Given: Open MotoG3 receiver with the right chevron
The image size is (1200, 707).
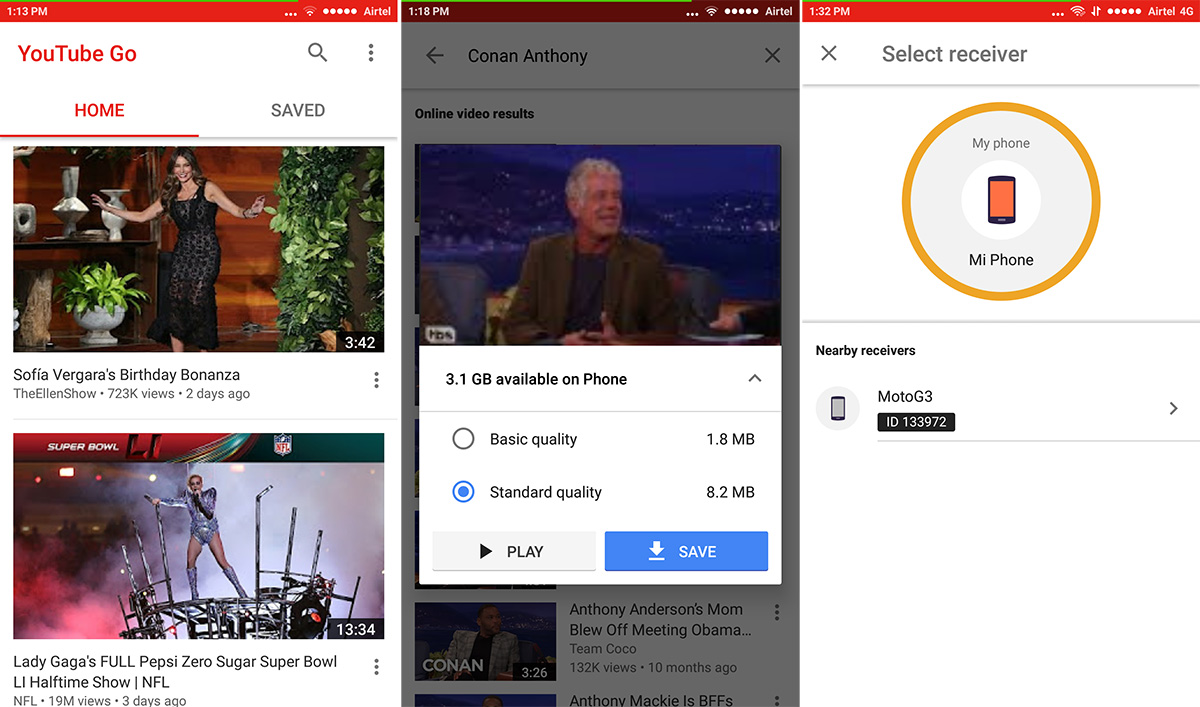Looking at the screenshot, I should click(x=1174, y=408).
